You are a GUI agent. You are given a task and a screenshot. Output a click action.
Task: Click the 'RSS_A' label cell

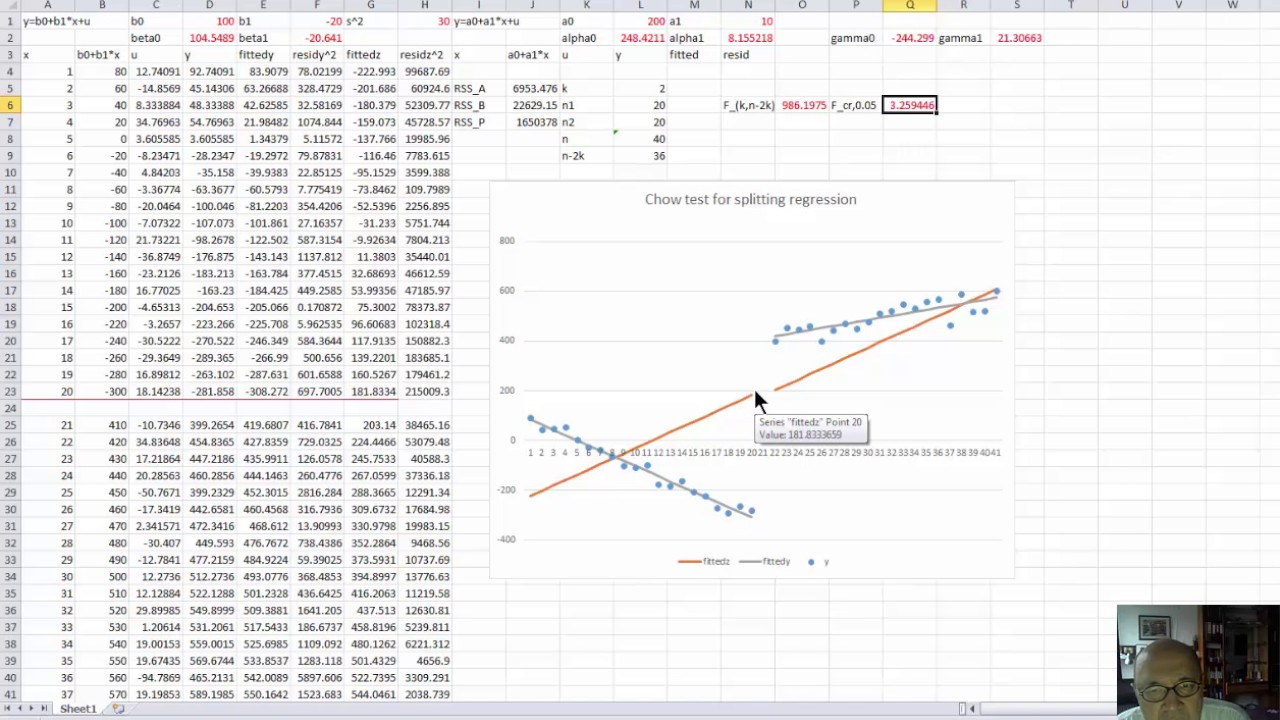[479, 88]
